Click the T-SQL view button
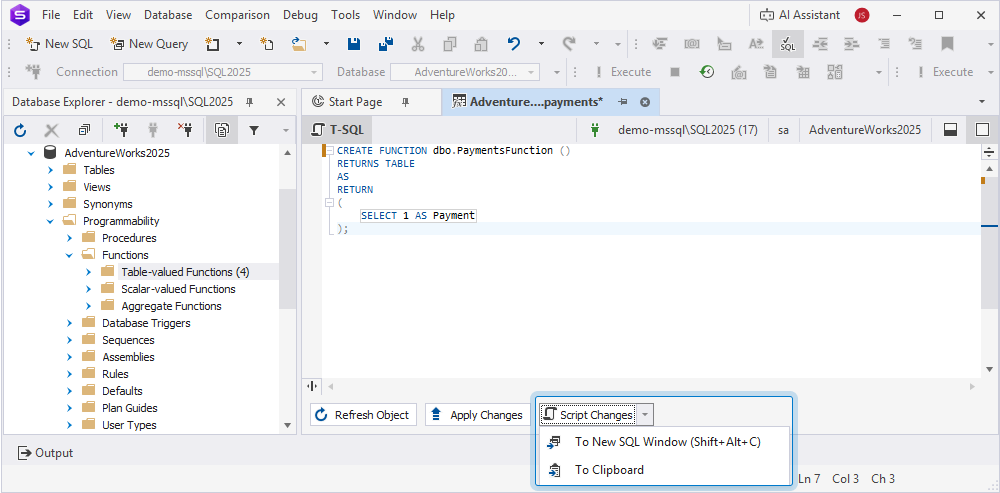Screen dimensions: 1000x493 [337, 130]
